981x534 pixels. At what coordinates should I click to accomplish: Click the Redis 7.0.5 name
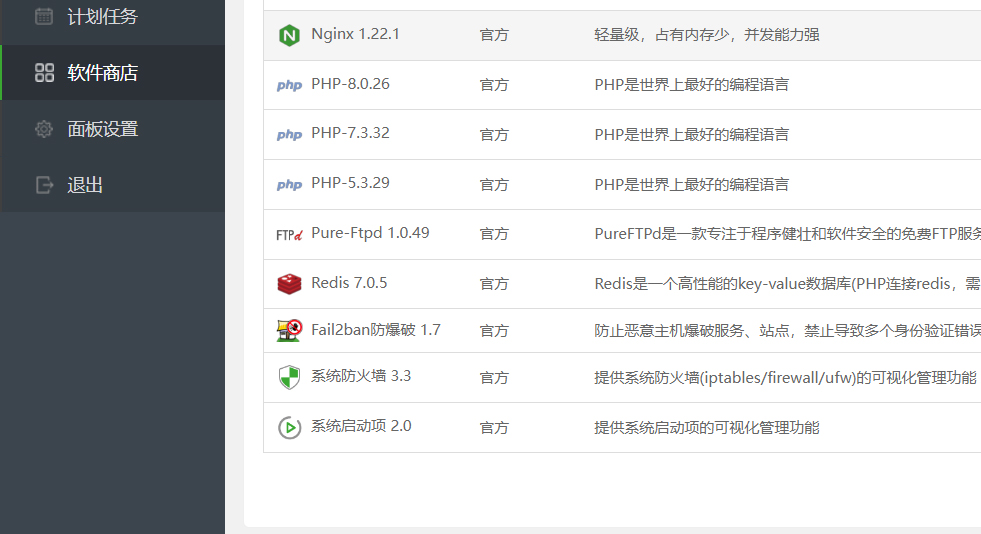point(349,283)
